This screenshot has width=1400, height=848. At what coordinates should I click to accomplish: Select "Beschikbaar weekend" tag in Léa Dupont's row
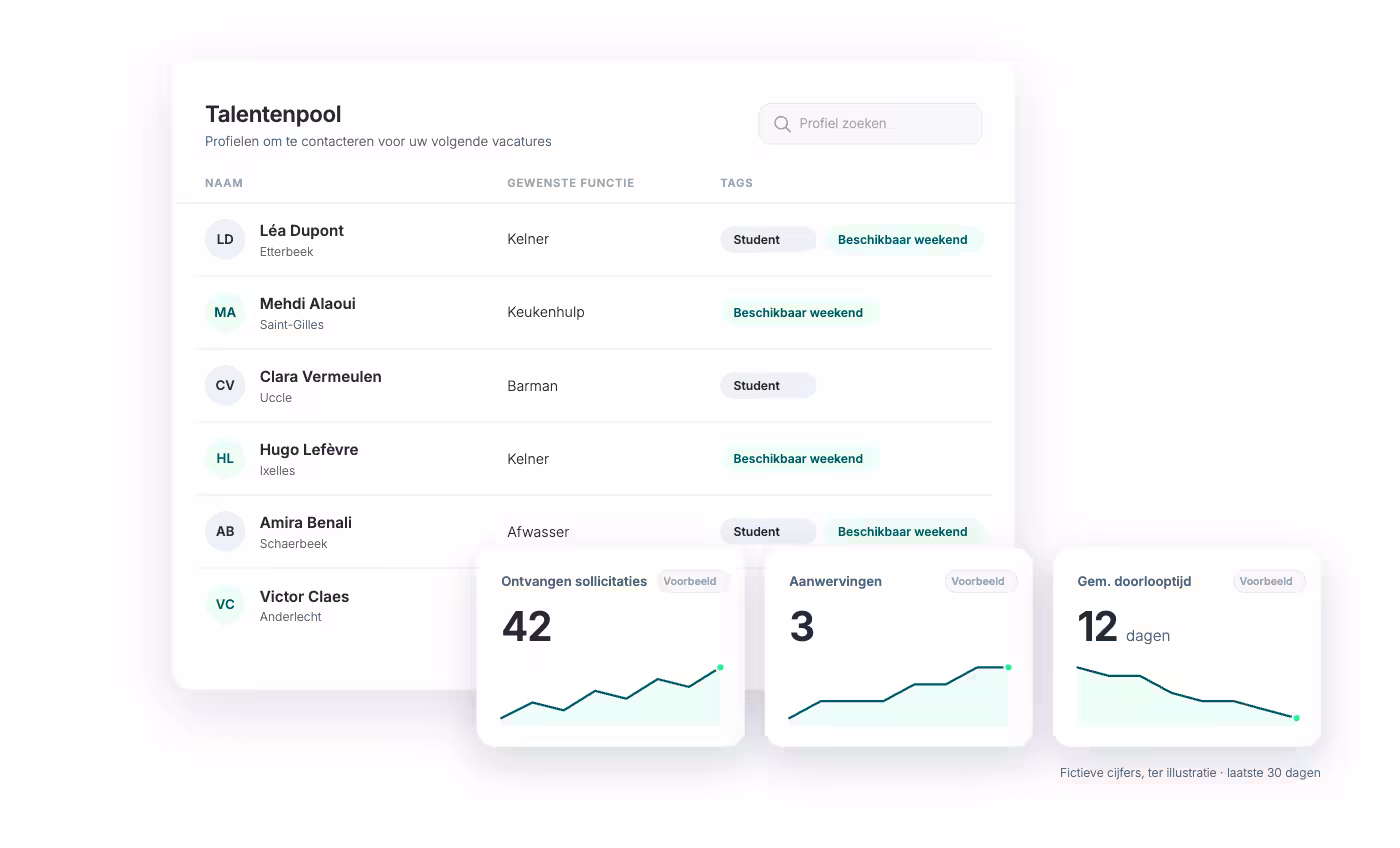903,240
